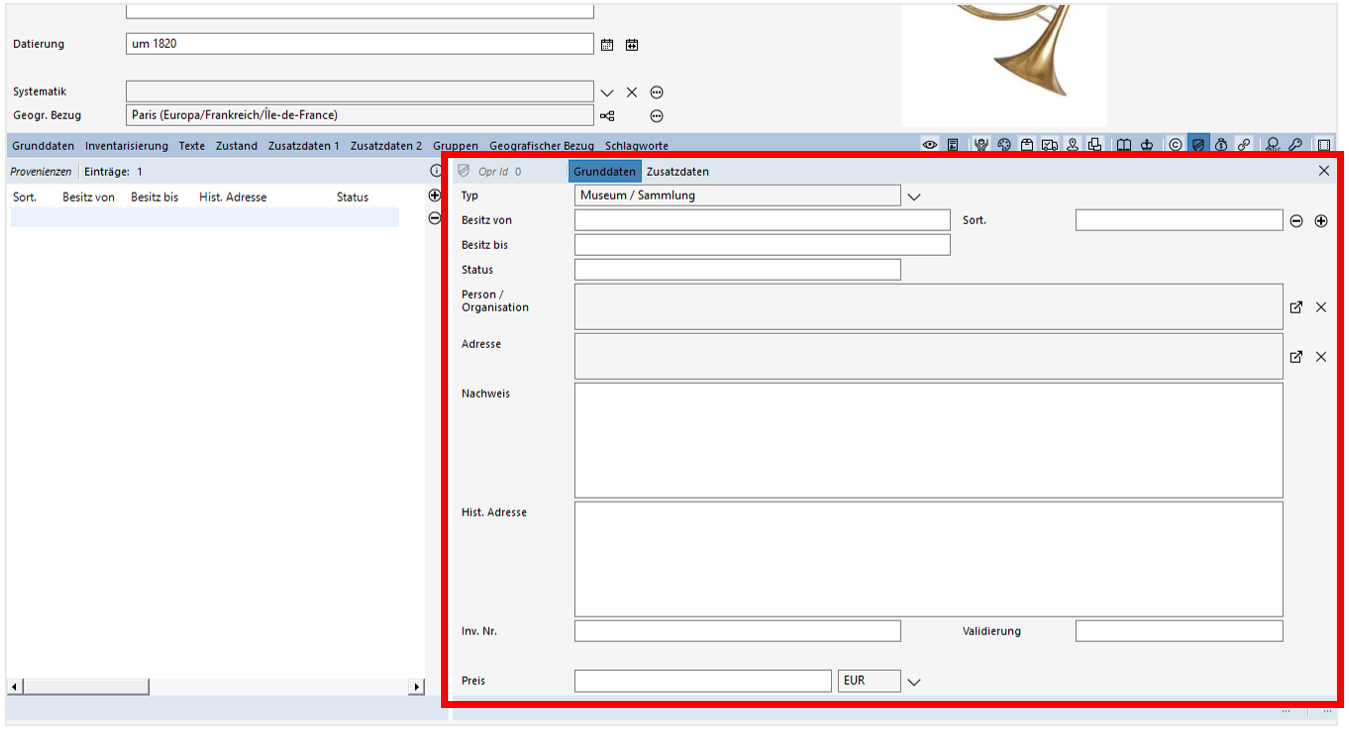The height and width of the screenshot is (732, 1349).
Task: Click the ellipsis button beside Geogr. Bezug
Action: pyautogui.click(x=656, y=116)
